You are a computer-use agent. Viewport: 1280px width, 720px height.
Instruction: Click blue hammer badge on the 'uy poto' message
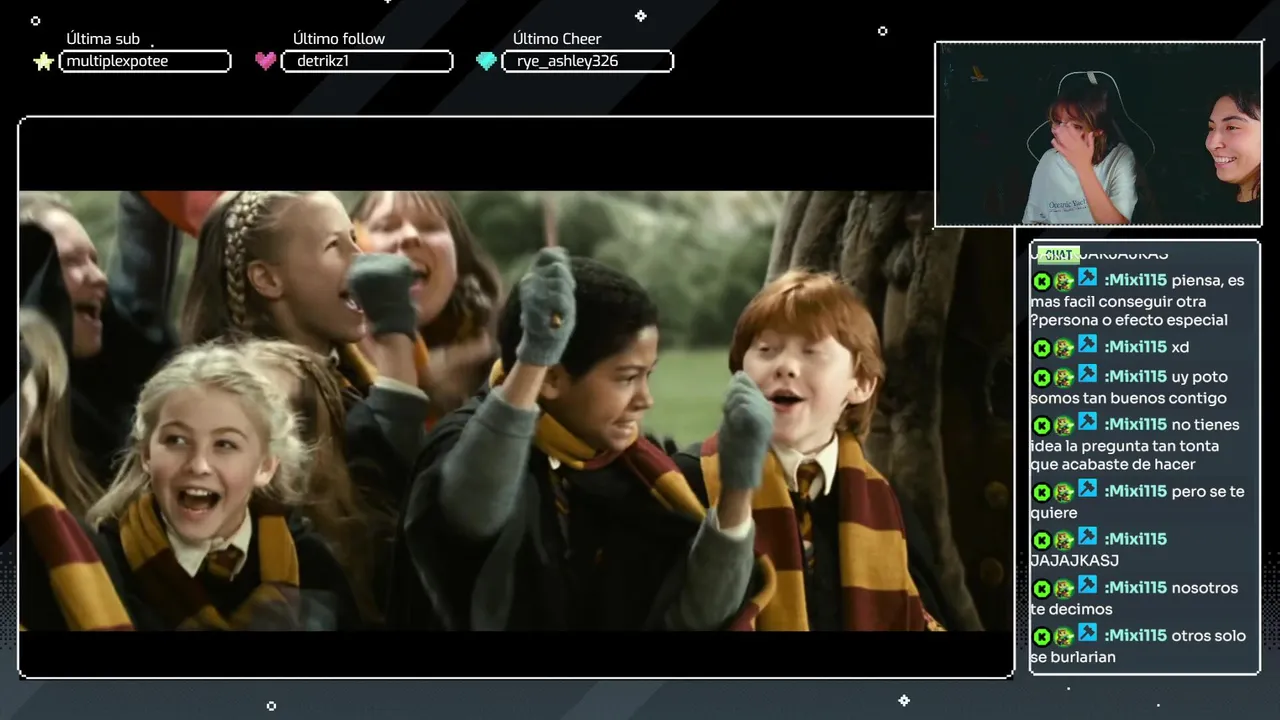click(x=1087, y=373)
